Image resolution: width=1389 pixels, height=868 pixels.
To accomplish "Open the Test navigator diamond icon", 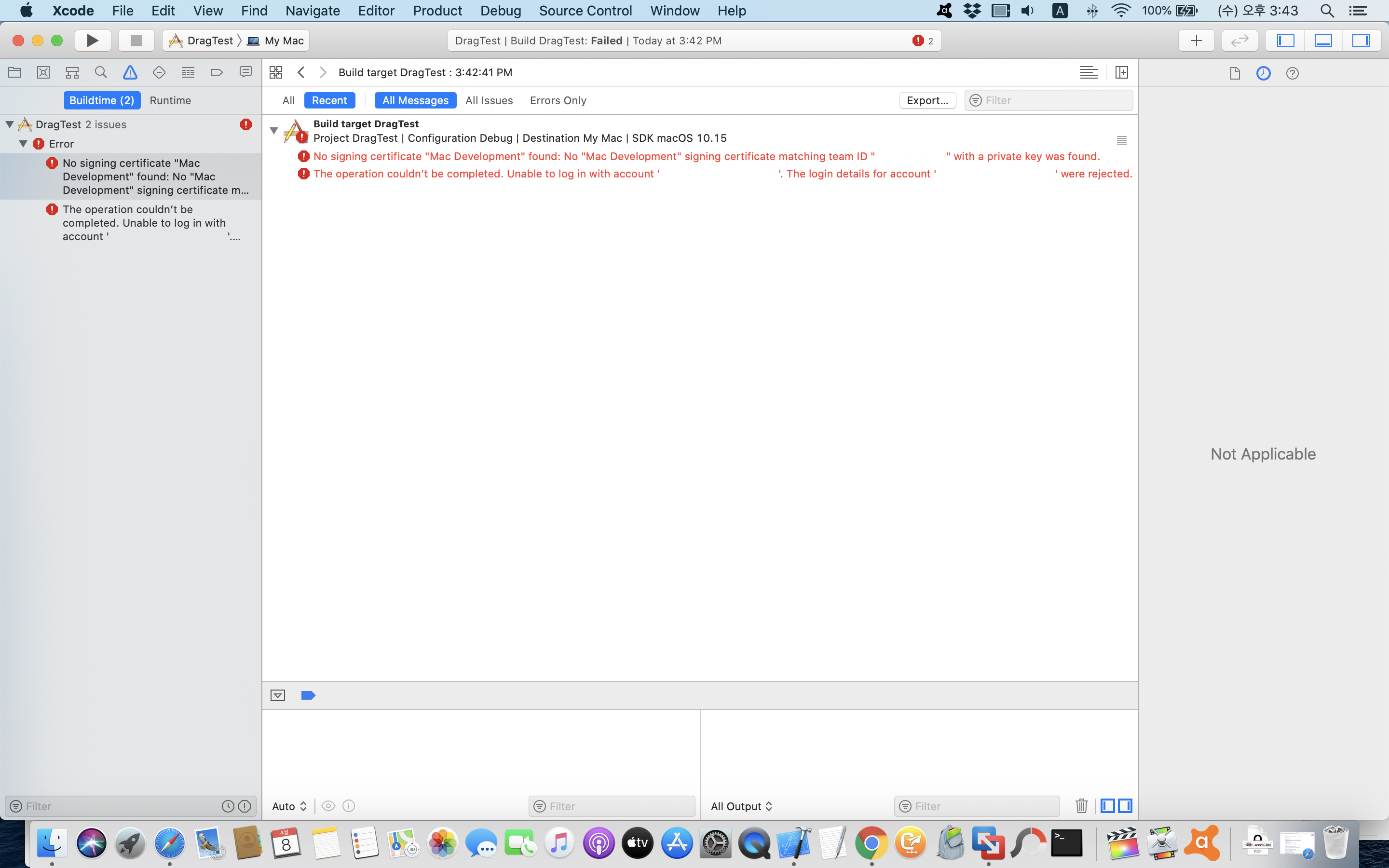I will point(159,72).
